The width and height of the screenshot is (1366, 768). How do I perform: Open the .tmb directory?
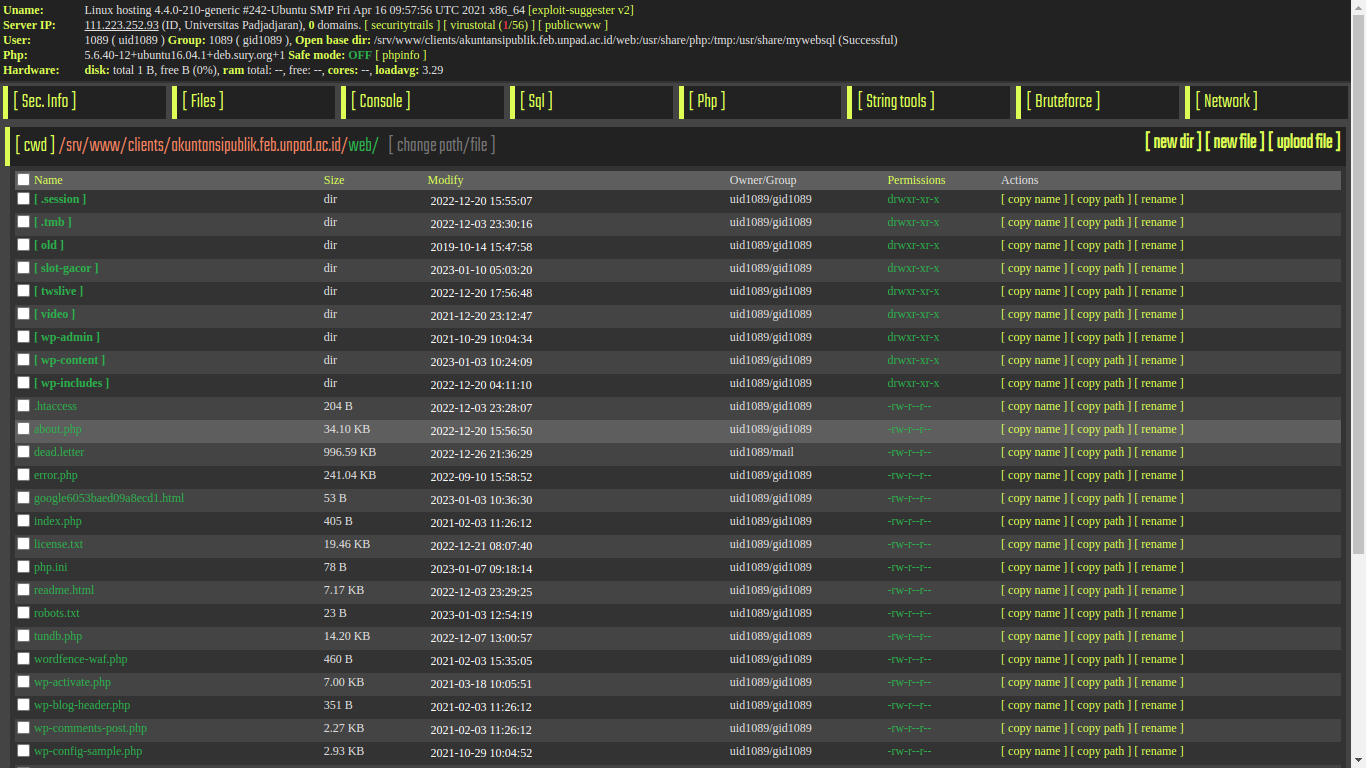tap(53, 222)
